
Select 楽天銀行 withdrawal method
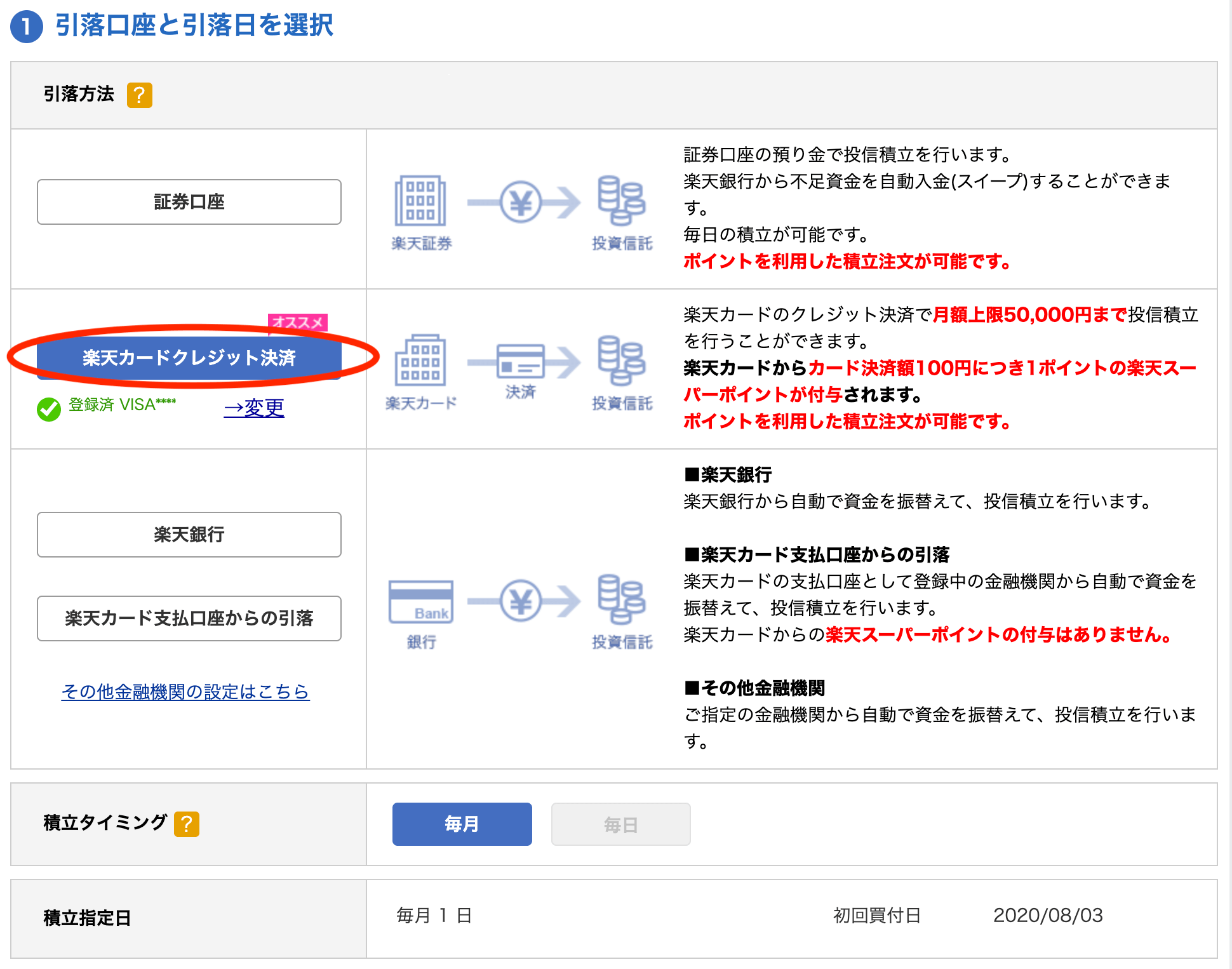click(x=189, y=535)
